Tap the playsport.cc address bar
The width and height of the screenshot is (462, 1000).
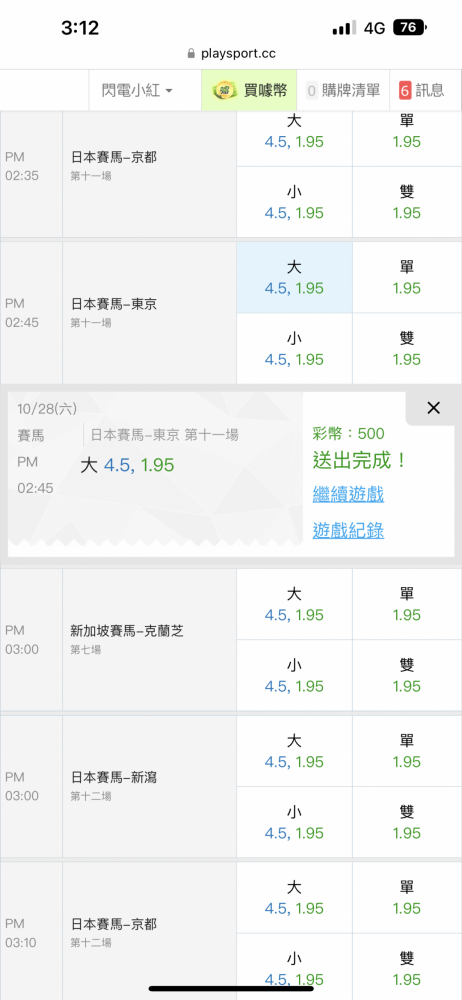click(231, 54)
